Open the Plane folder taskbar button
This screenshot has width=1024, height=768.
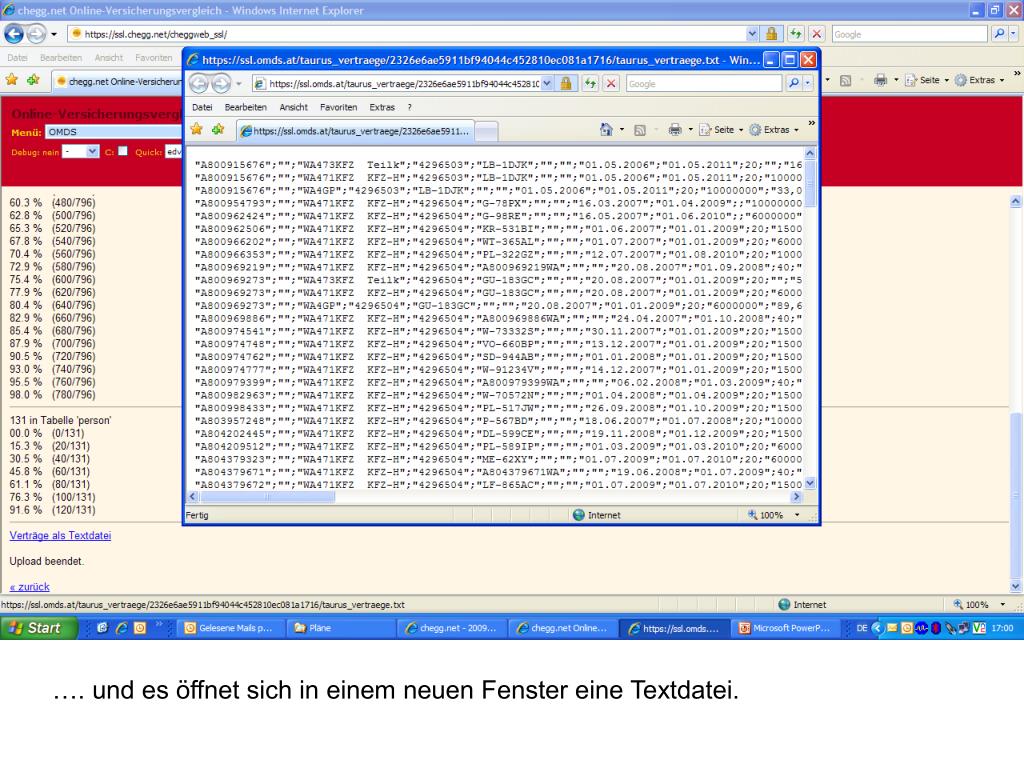(340, 628)
